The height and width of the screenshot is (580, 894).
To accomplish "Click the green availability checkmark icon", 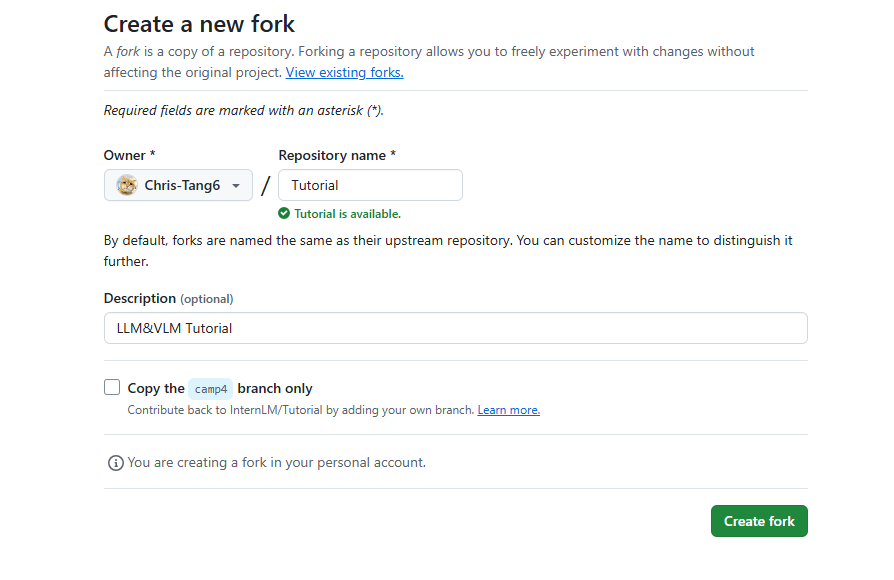I will 284,213.
